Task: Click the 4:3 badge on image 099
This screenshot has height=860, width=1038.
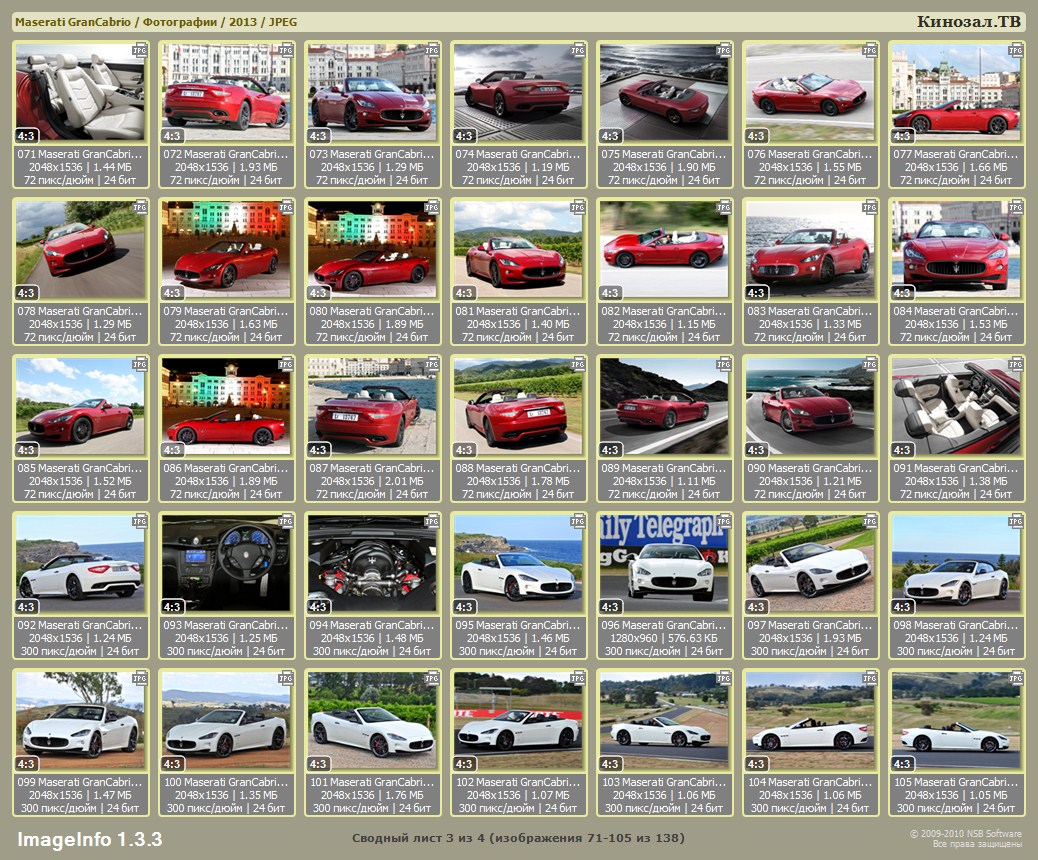Action: point(27,764)
